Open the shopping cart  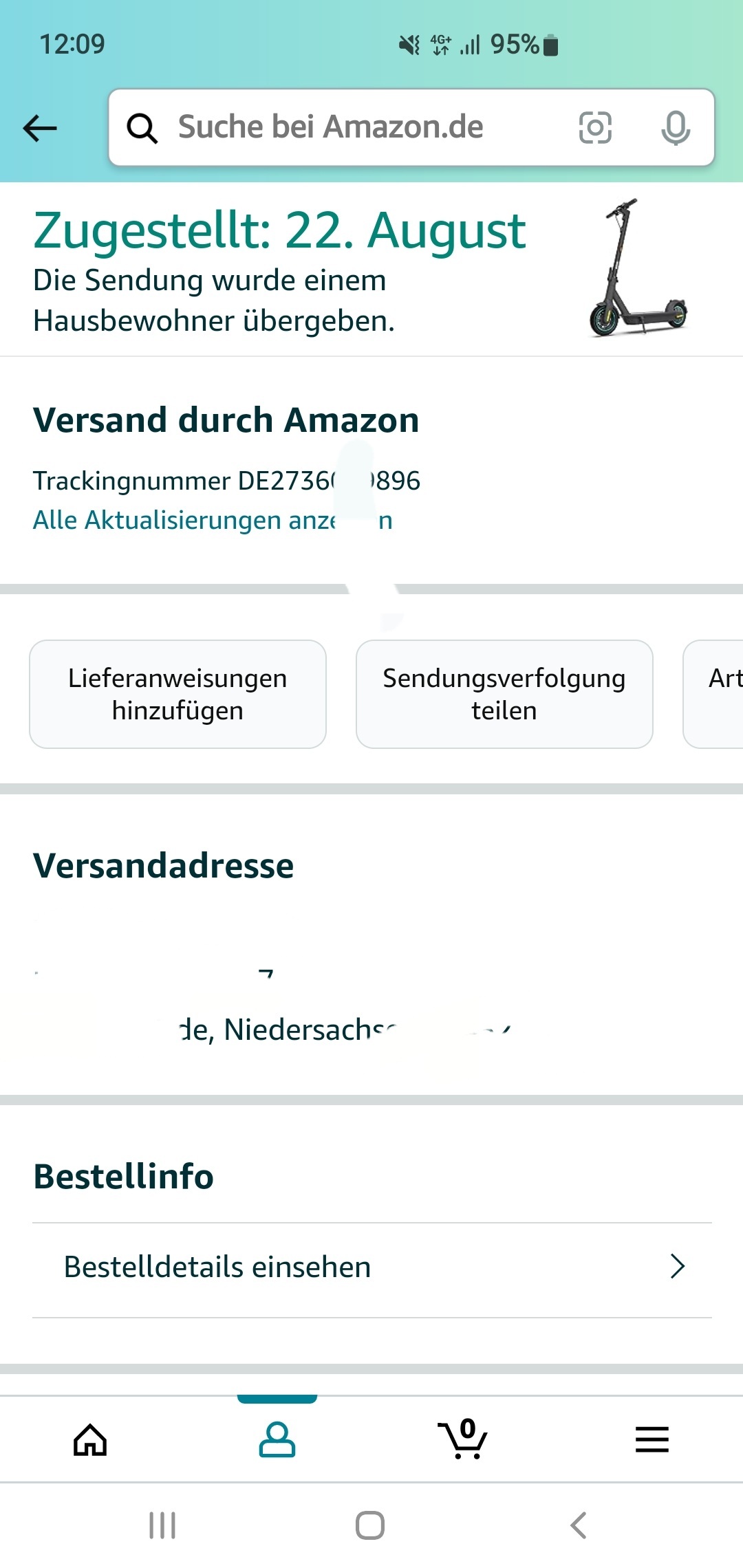coord(463,1440)
